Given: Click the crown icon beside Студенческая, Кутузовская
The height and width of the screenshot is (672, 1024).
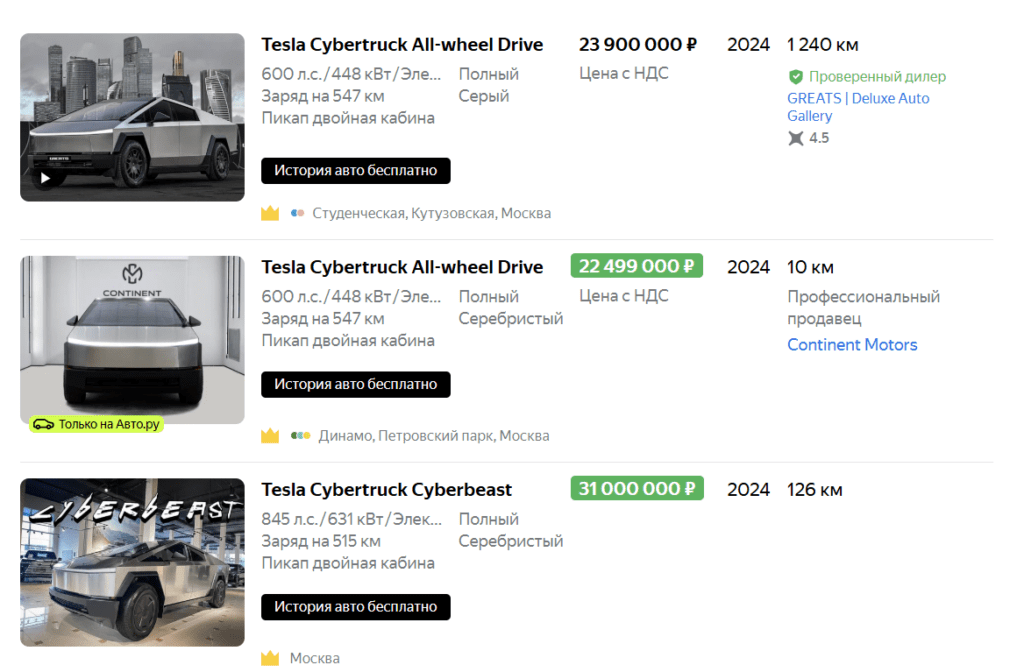Looking at the screenshot, I should coord(270,213).
